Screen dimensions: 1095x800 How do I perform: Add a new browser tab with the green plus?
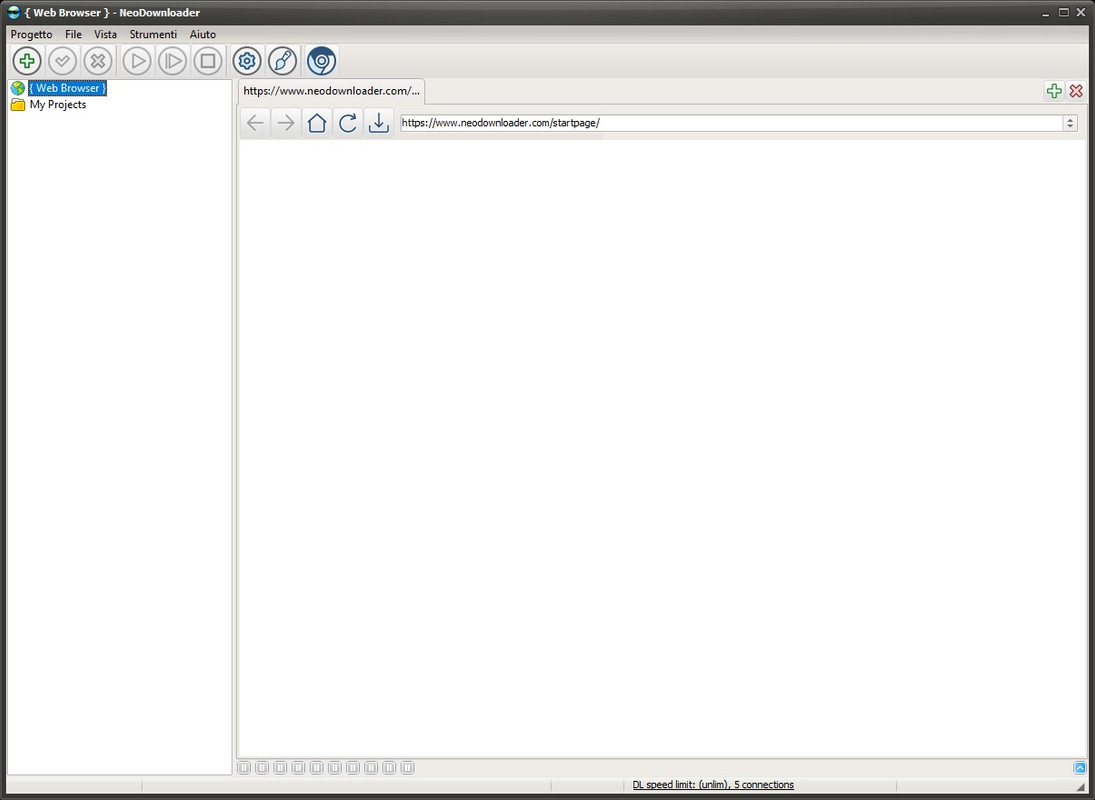pyautogui.click(x=1054, y=91)
